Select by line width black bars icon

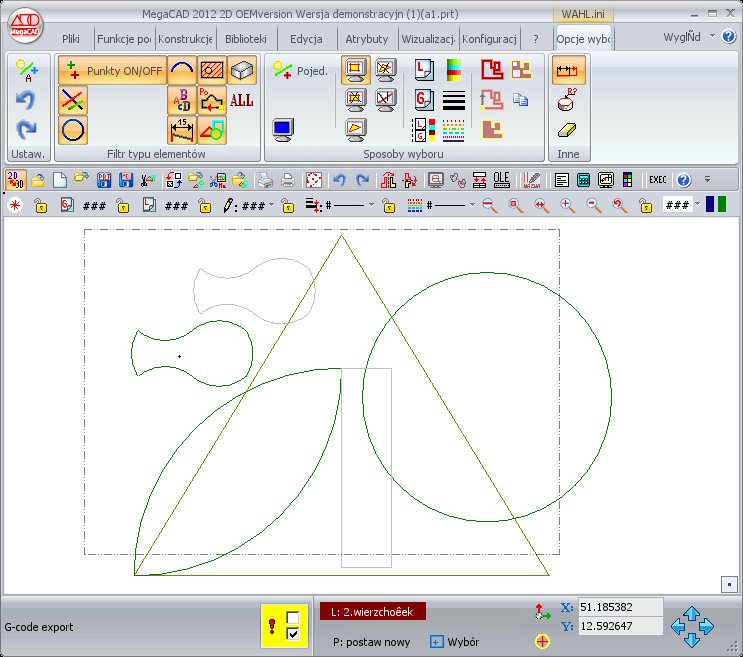(x=453, y=100)
